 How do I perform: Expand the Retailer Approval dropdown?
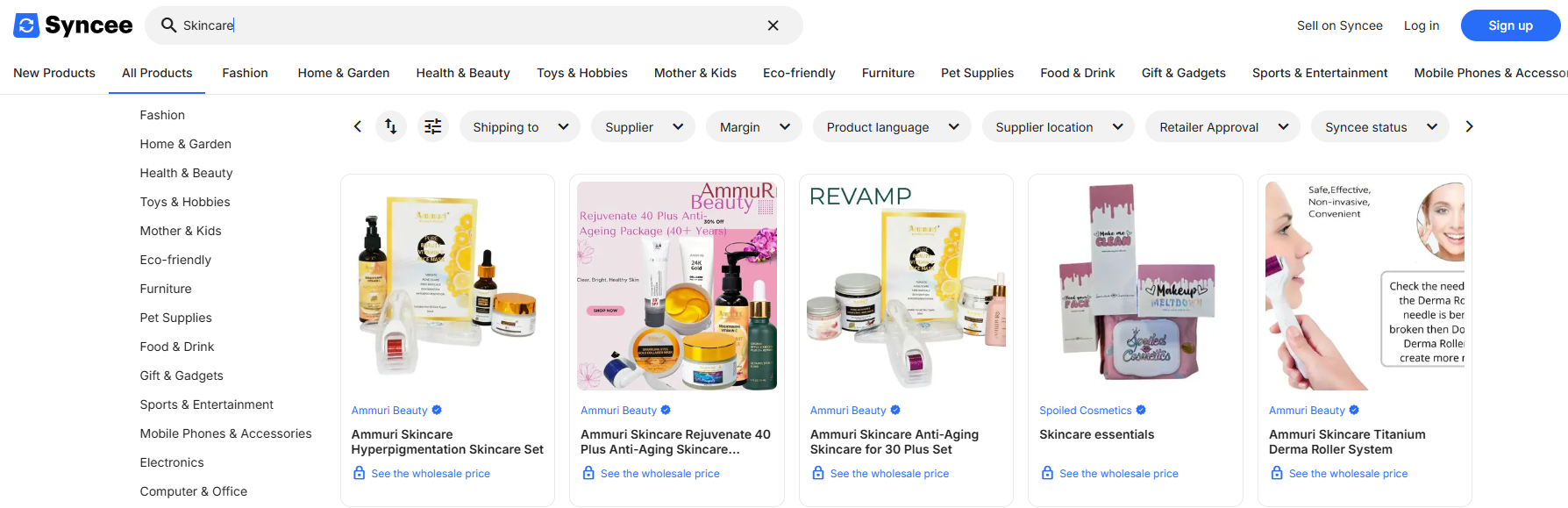(x=1222, y=127)
